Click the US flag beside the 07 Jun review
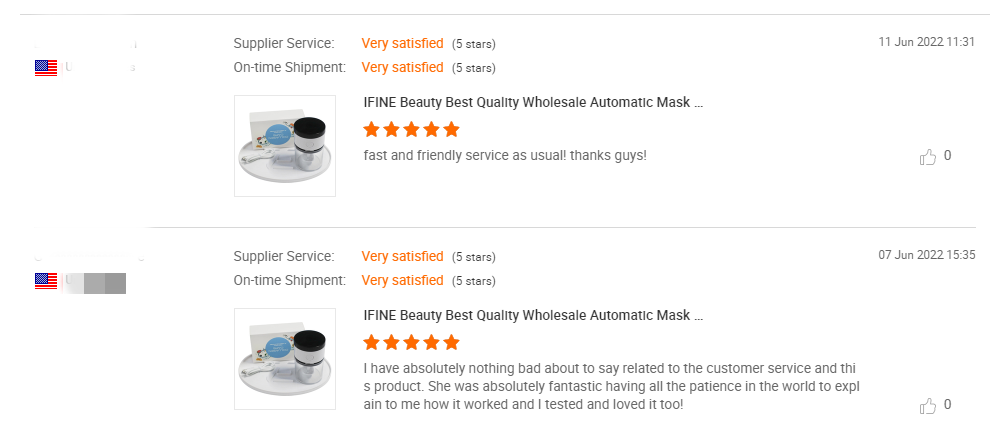Image resolution: width=999 pixels, height=445 pixels. (x=46, y=281)
